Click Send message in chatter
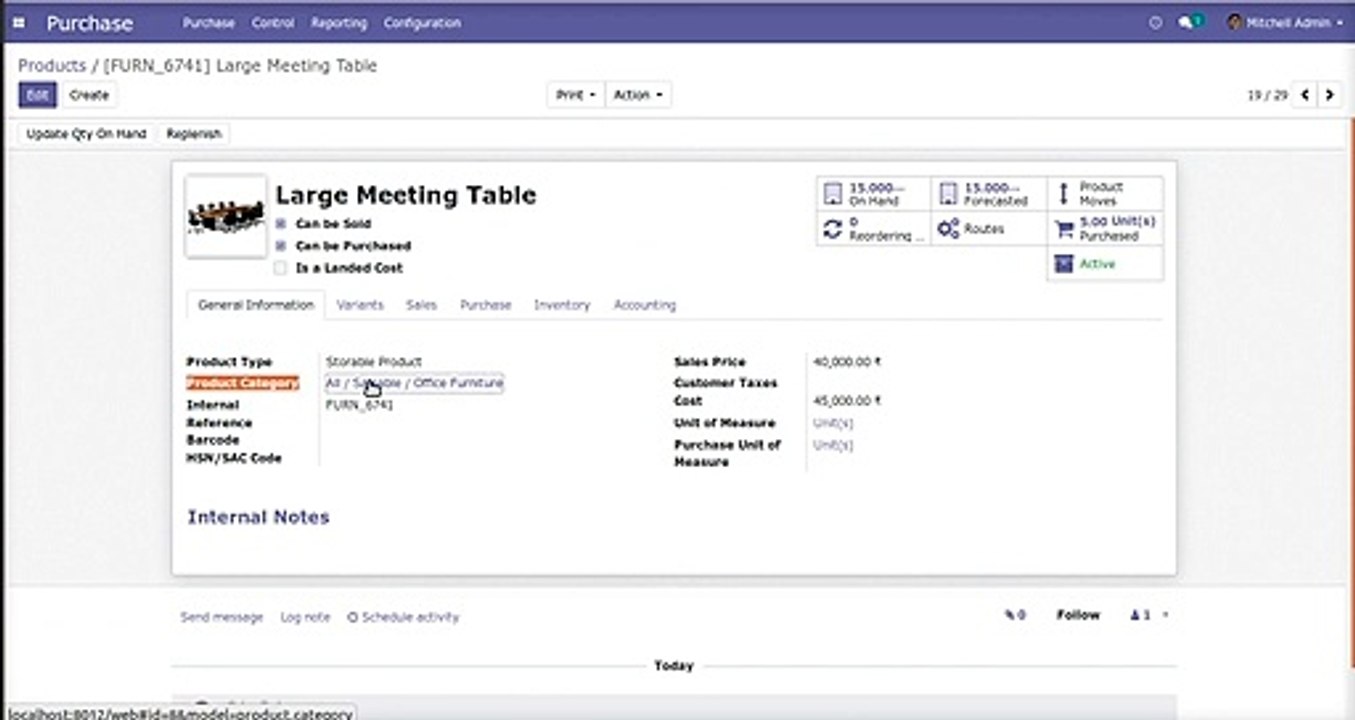 point(222,617)
